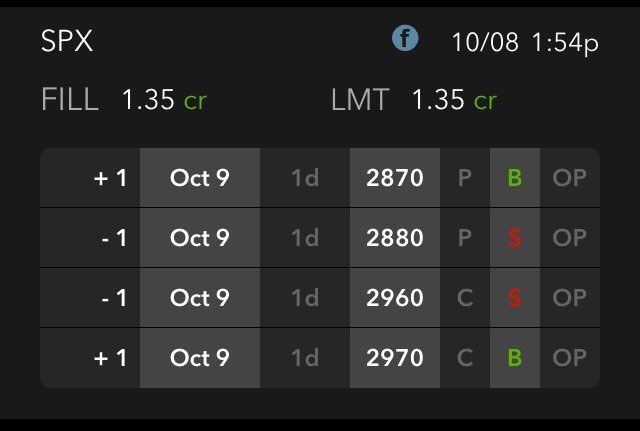640x431 pixels.
Task: Toggle C call indicator on 2960 row
Action: coord(465,297)
